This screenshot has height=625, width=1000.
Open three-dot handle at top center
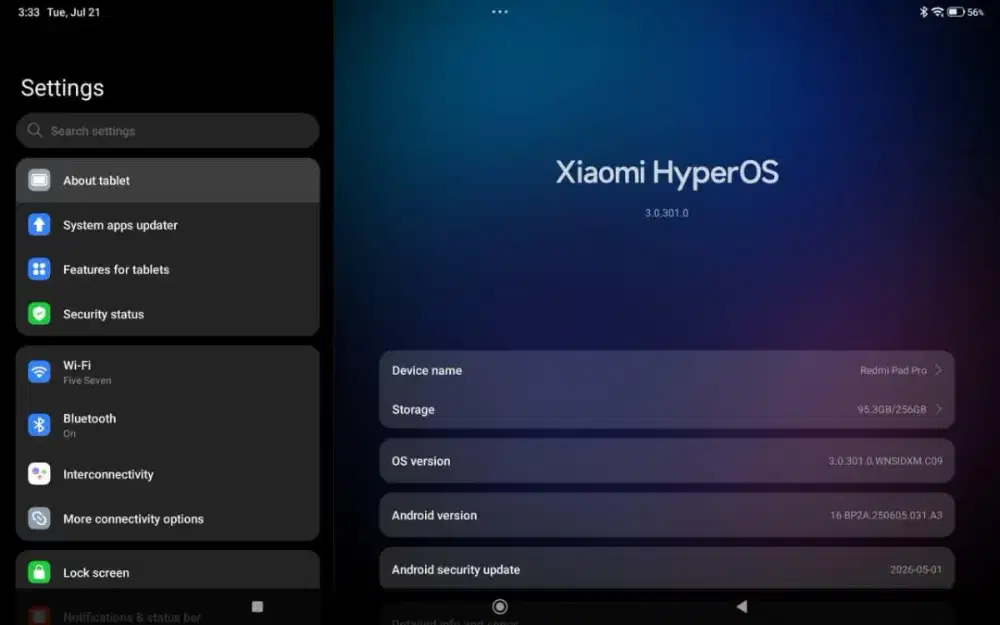click(x=500, y=11)
